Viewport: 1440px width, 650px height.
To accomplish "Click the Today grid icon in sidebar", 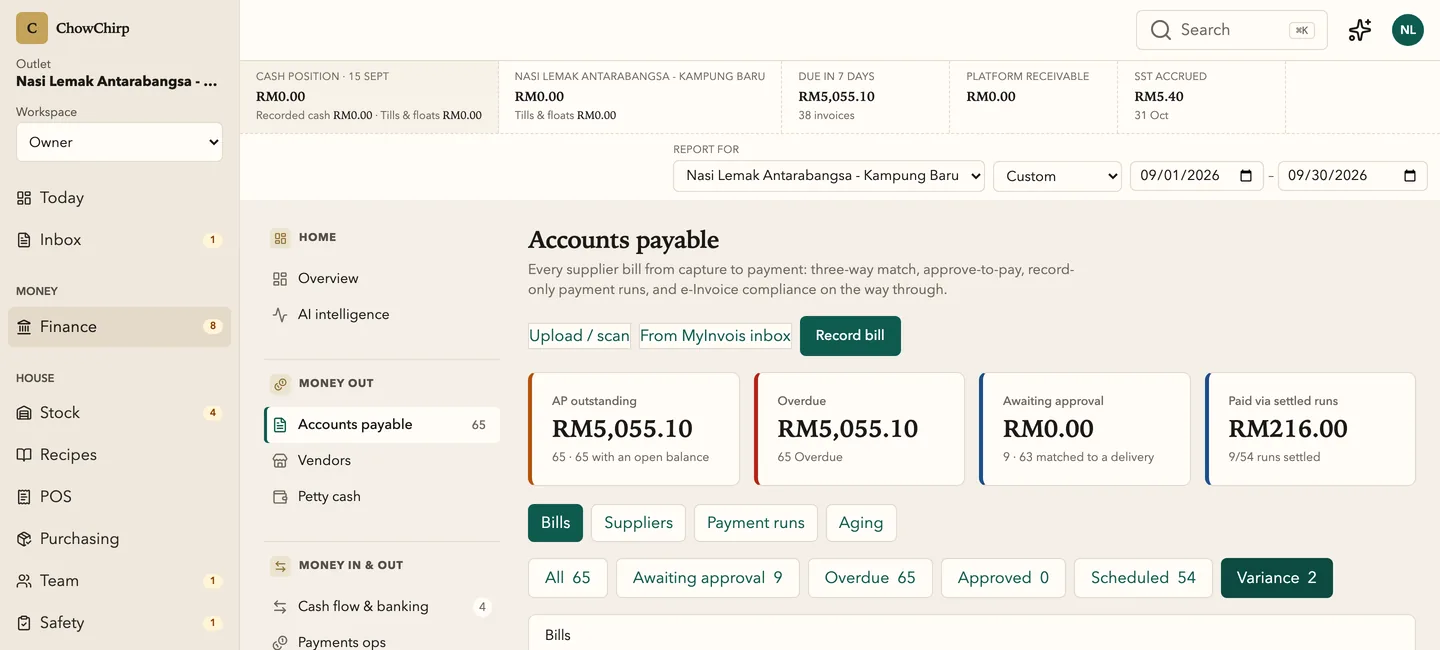I will [x=24, y=198].
